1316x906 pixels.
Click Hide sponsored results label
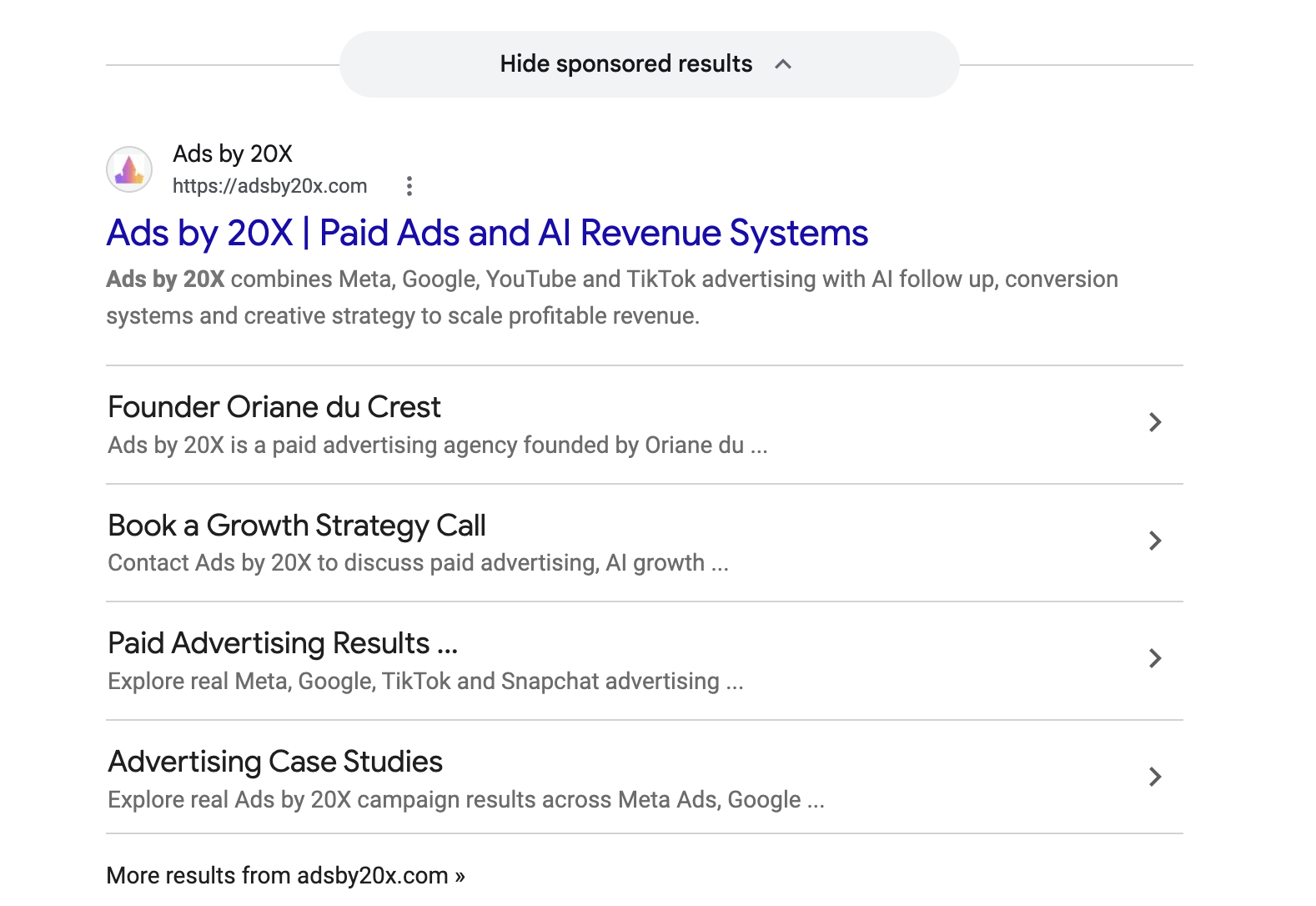pos(626,64)
